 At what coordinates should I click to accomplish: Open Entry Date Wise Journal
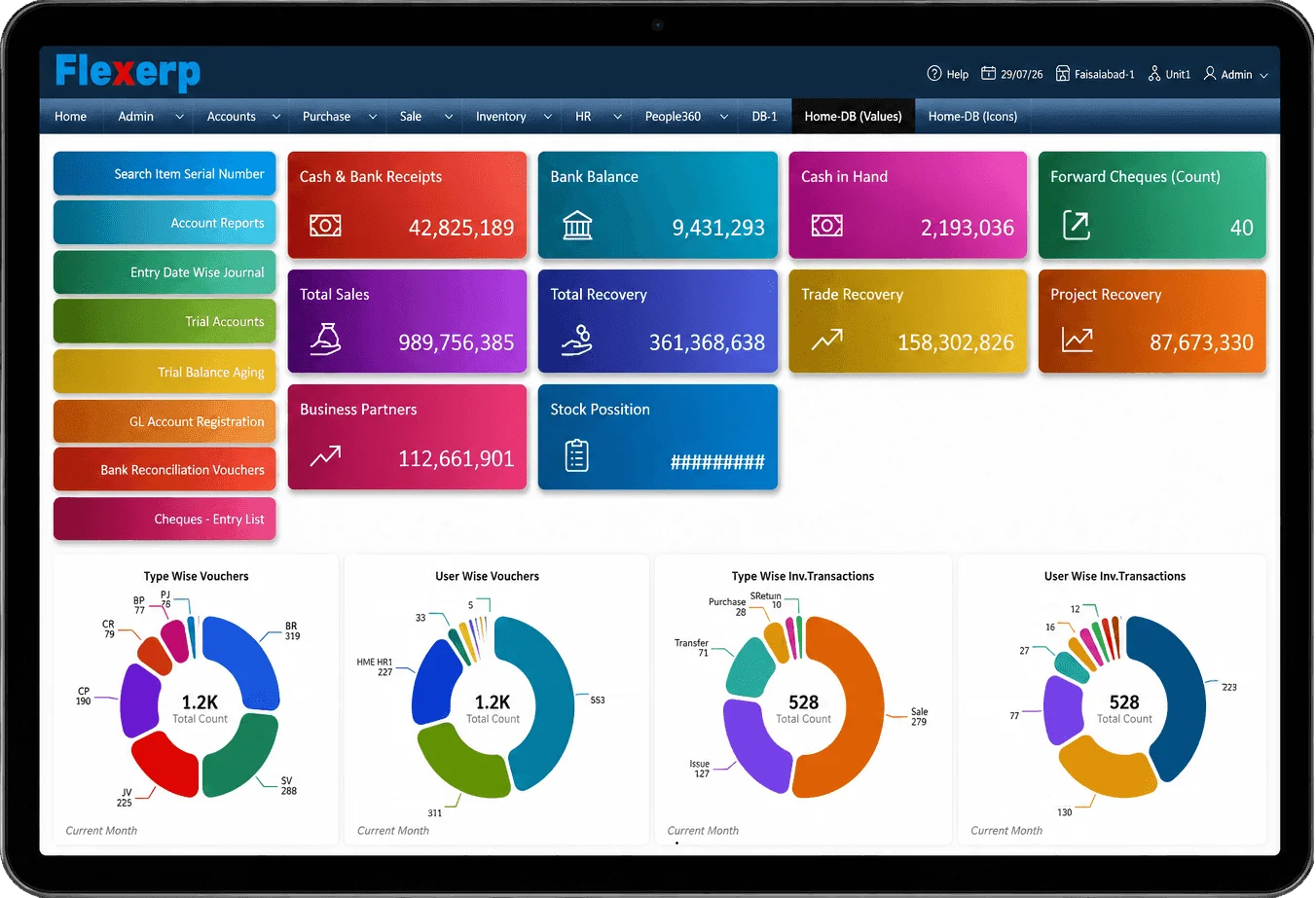(164, 272)
